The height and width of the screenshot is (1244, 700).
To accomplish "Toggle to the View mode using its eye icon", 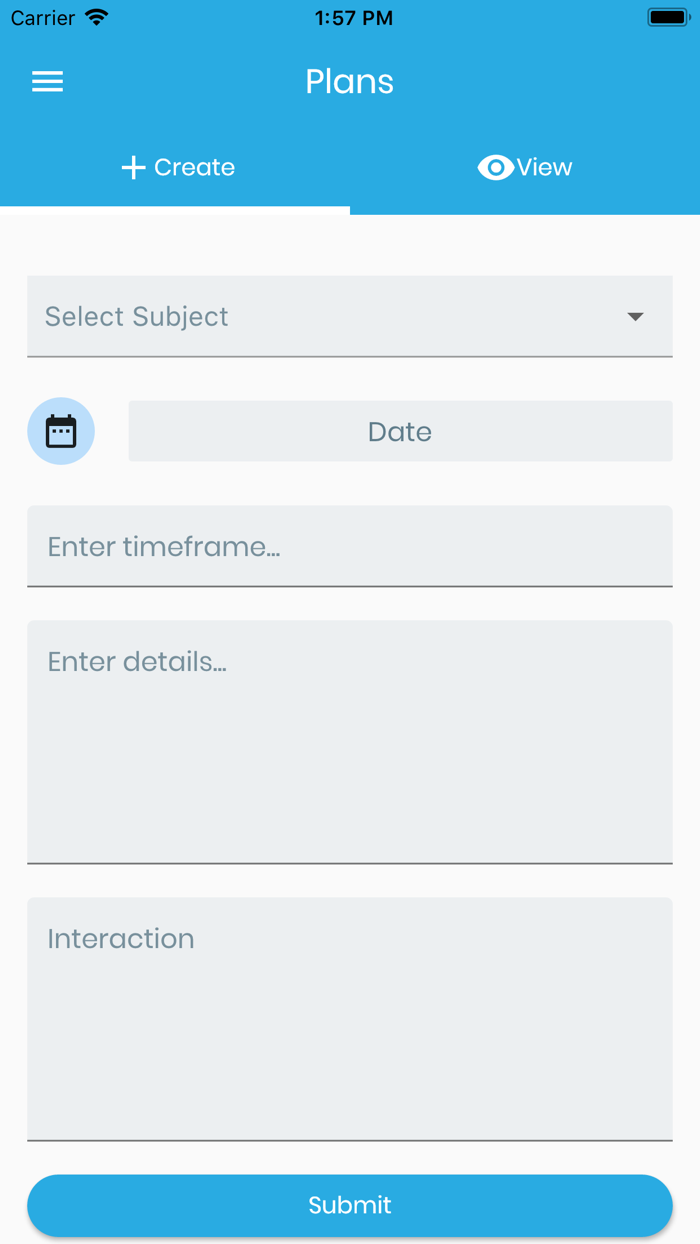I will (495, 167).
